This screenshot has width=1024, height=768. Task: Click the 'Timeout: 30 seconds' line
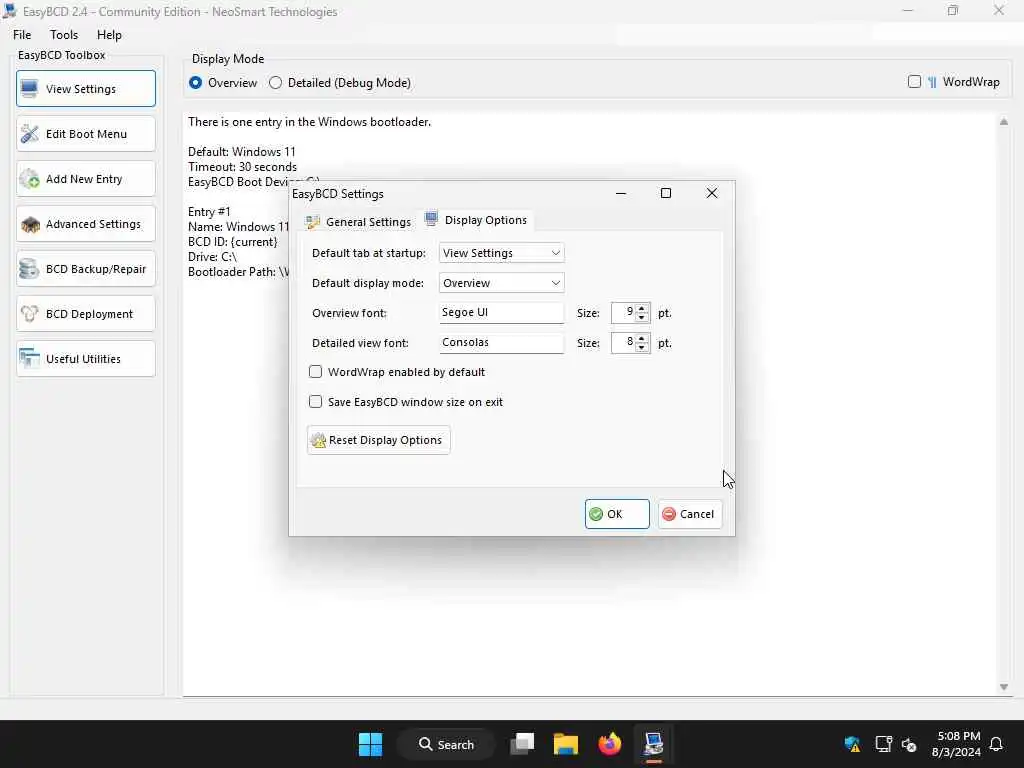coord(242,167)
